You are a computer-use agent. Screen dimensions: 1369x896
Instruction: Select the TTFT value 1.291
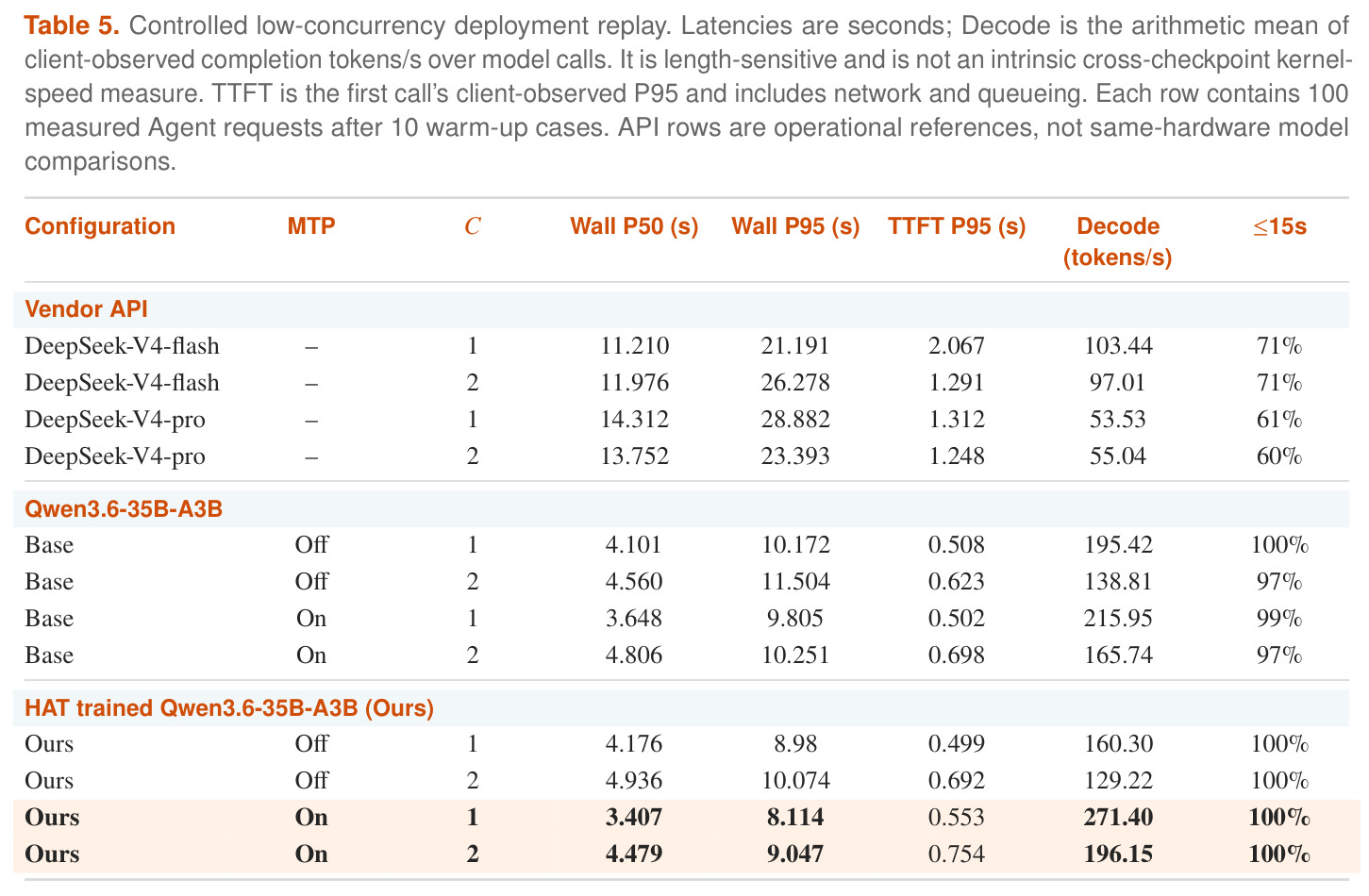click(957, 383)
